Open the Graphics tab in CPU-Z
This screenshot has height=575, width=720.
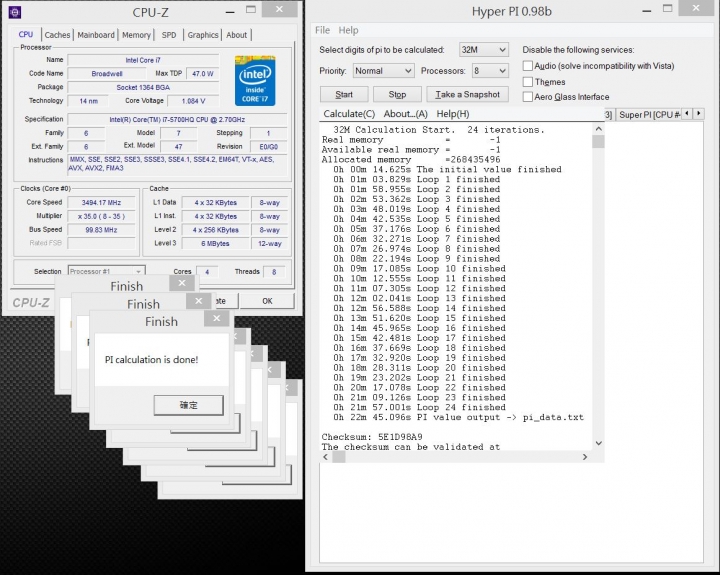202,35
